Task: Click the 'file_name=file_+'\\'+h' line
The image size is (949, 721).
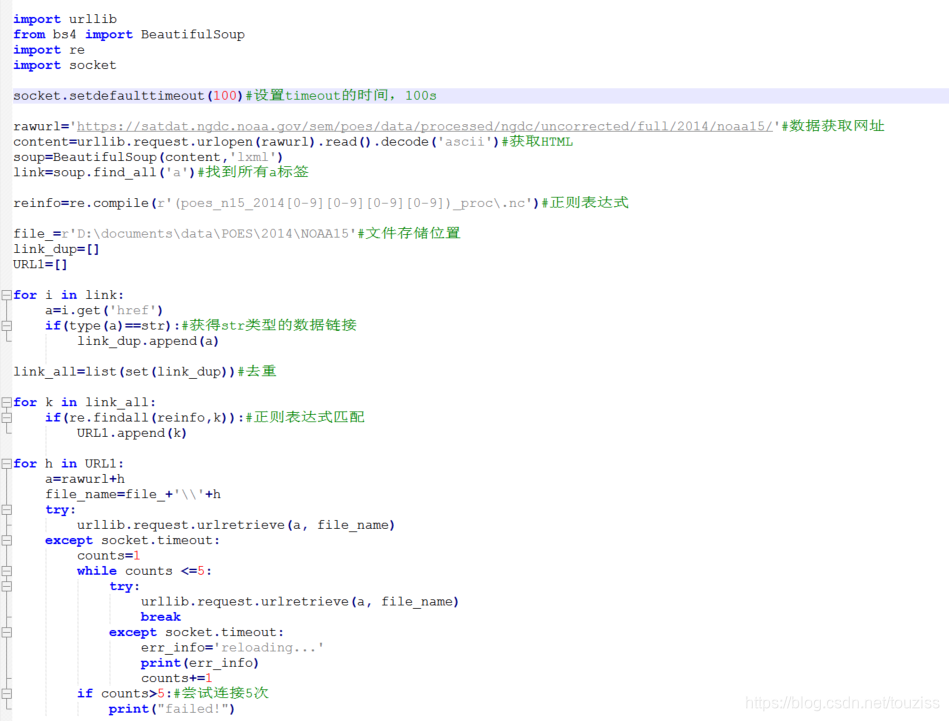Action: click(133, 494)
